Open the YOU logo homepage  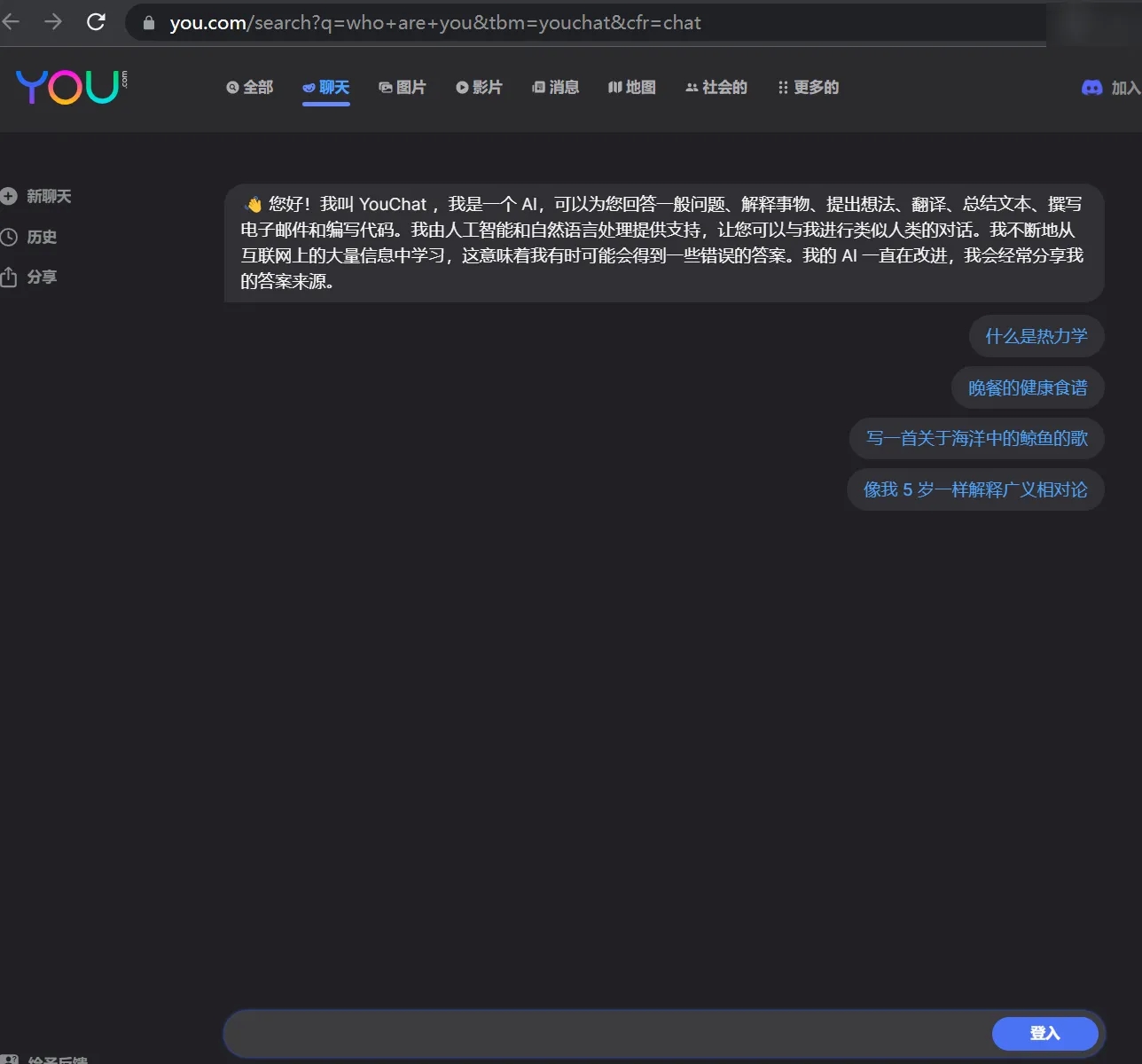[71, 87]
